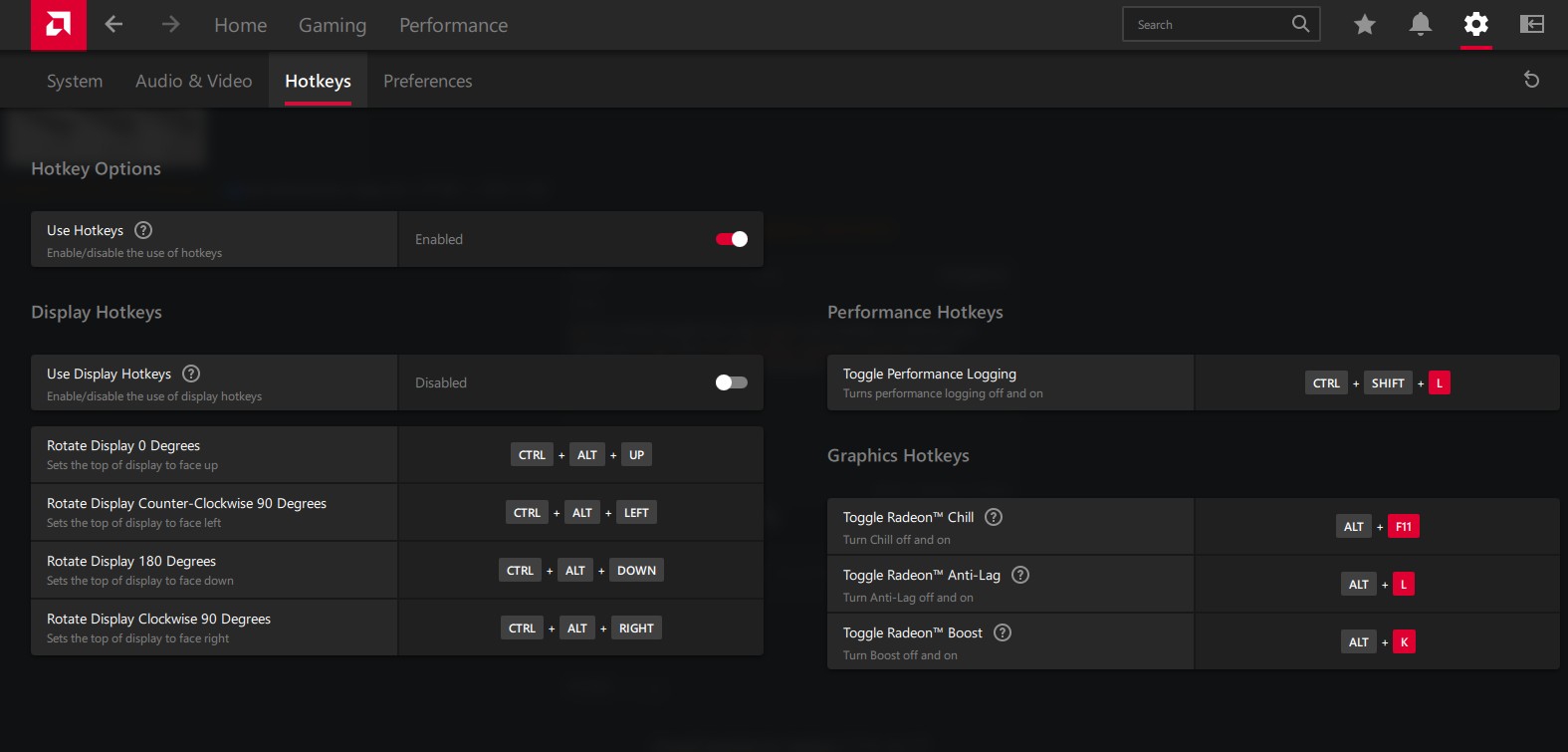Enable the Use Display Hotkeys toggle
Viewport: 1568px width, 752px height.
(x=731, y=382)
